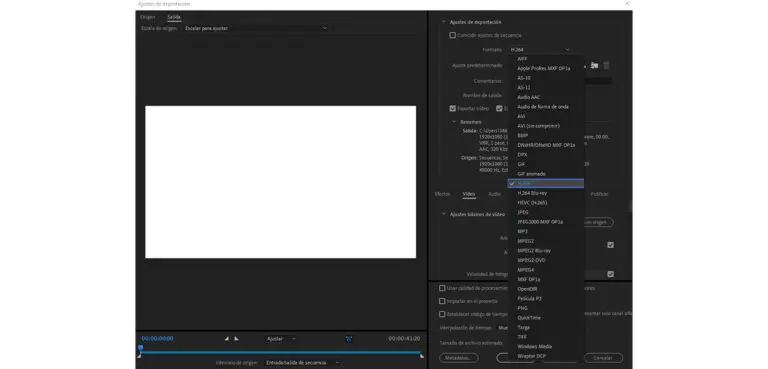
Task: Click the Cancelar button
Action: [603, 358]
